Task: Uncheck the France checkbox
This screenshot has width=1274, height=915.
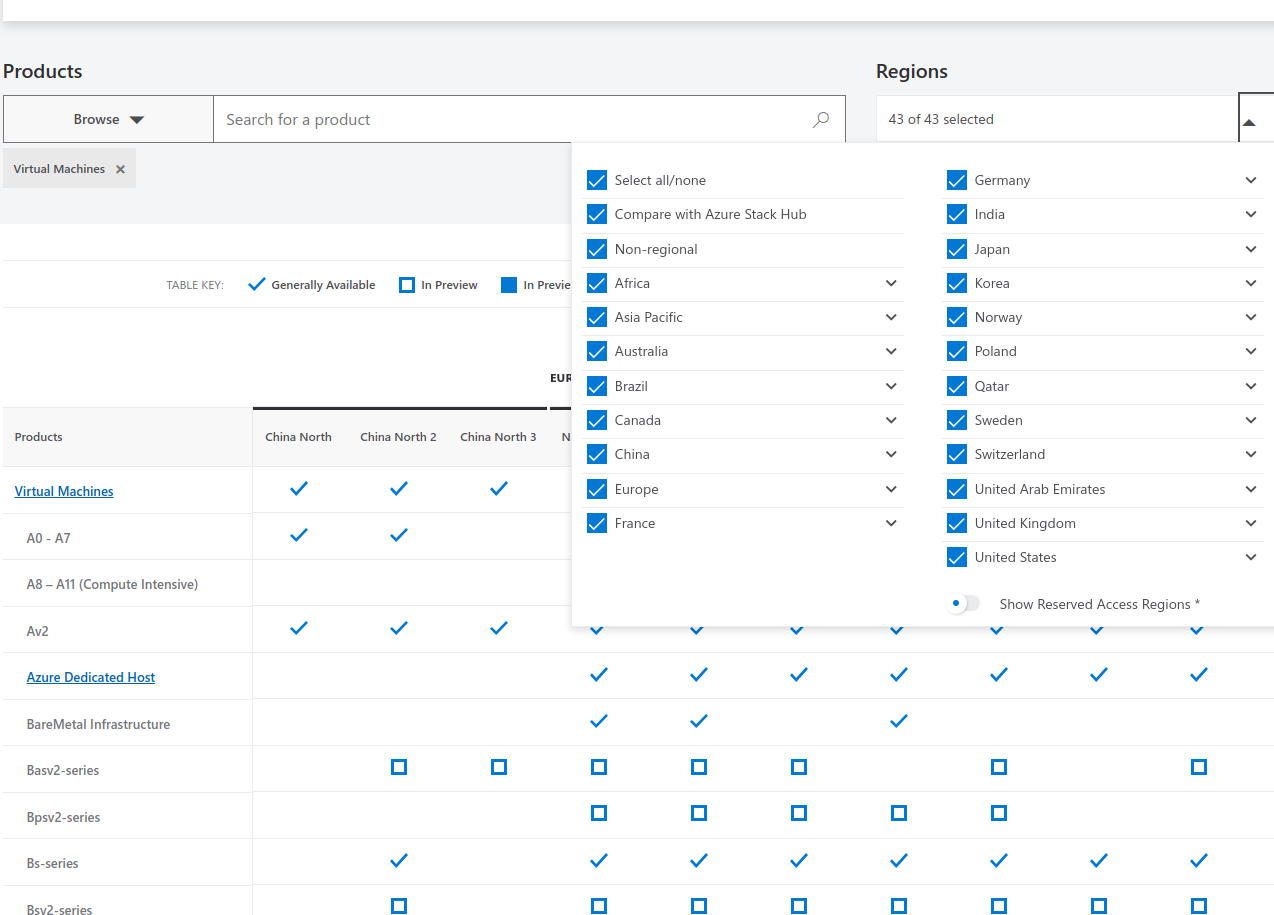Action: (x=597, y=523)
